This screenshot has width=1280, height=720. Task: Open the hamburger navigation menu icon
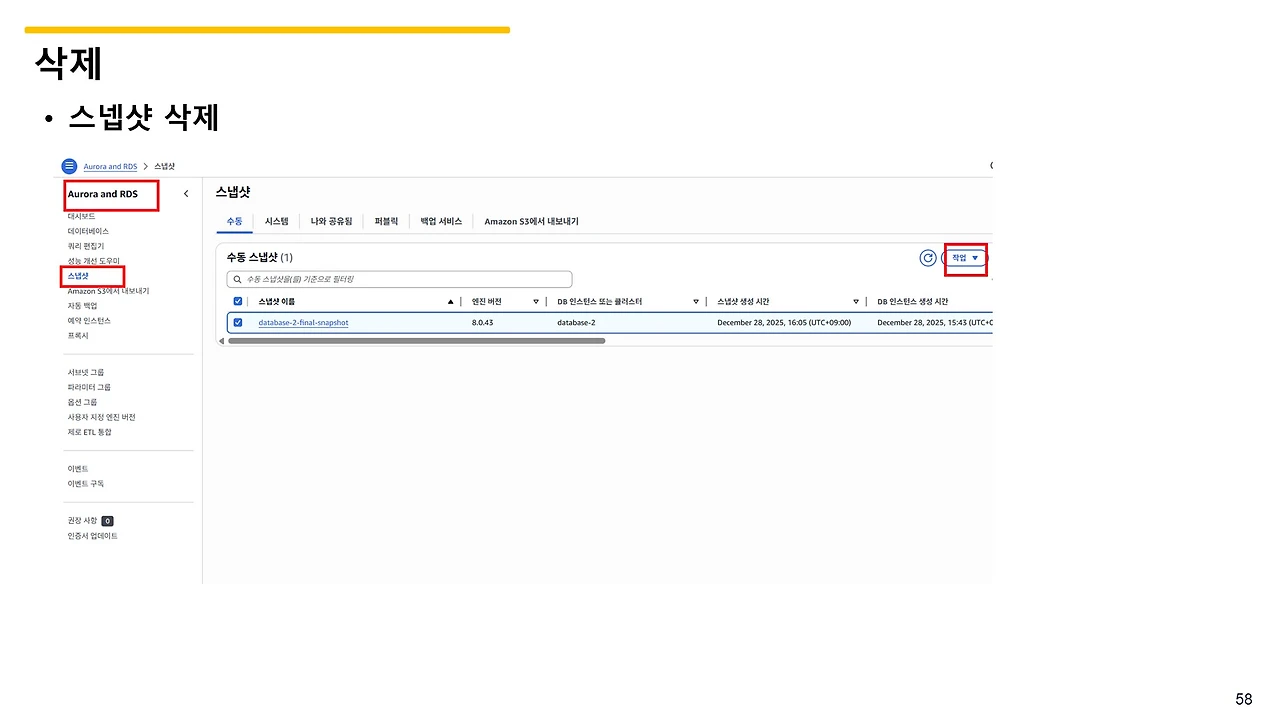click(69, 166)
